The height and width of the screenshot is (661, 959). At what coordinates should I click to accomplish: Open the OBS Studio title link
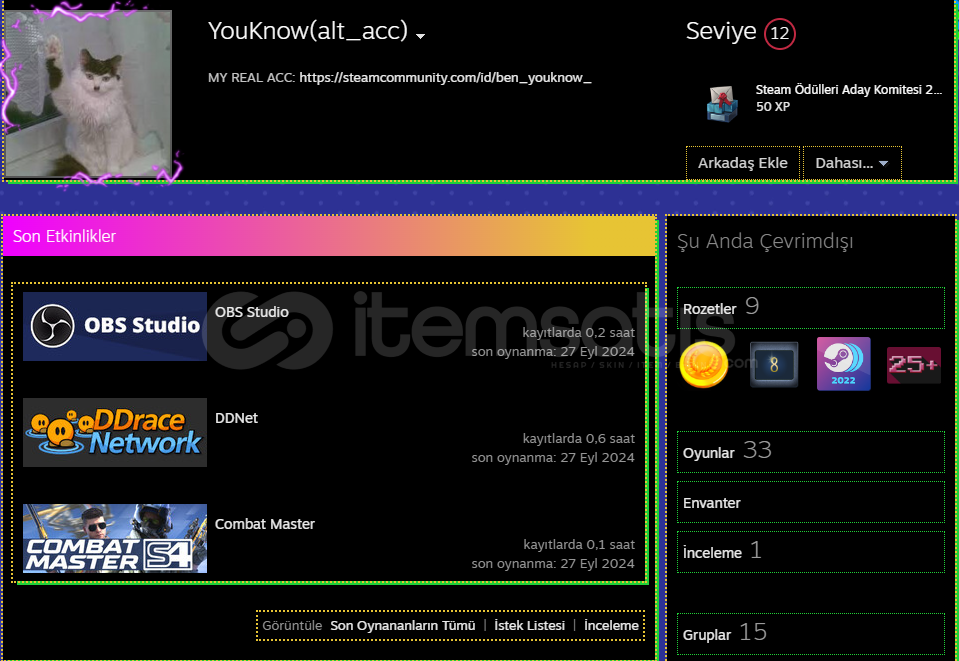click(x=251, y=312)
